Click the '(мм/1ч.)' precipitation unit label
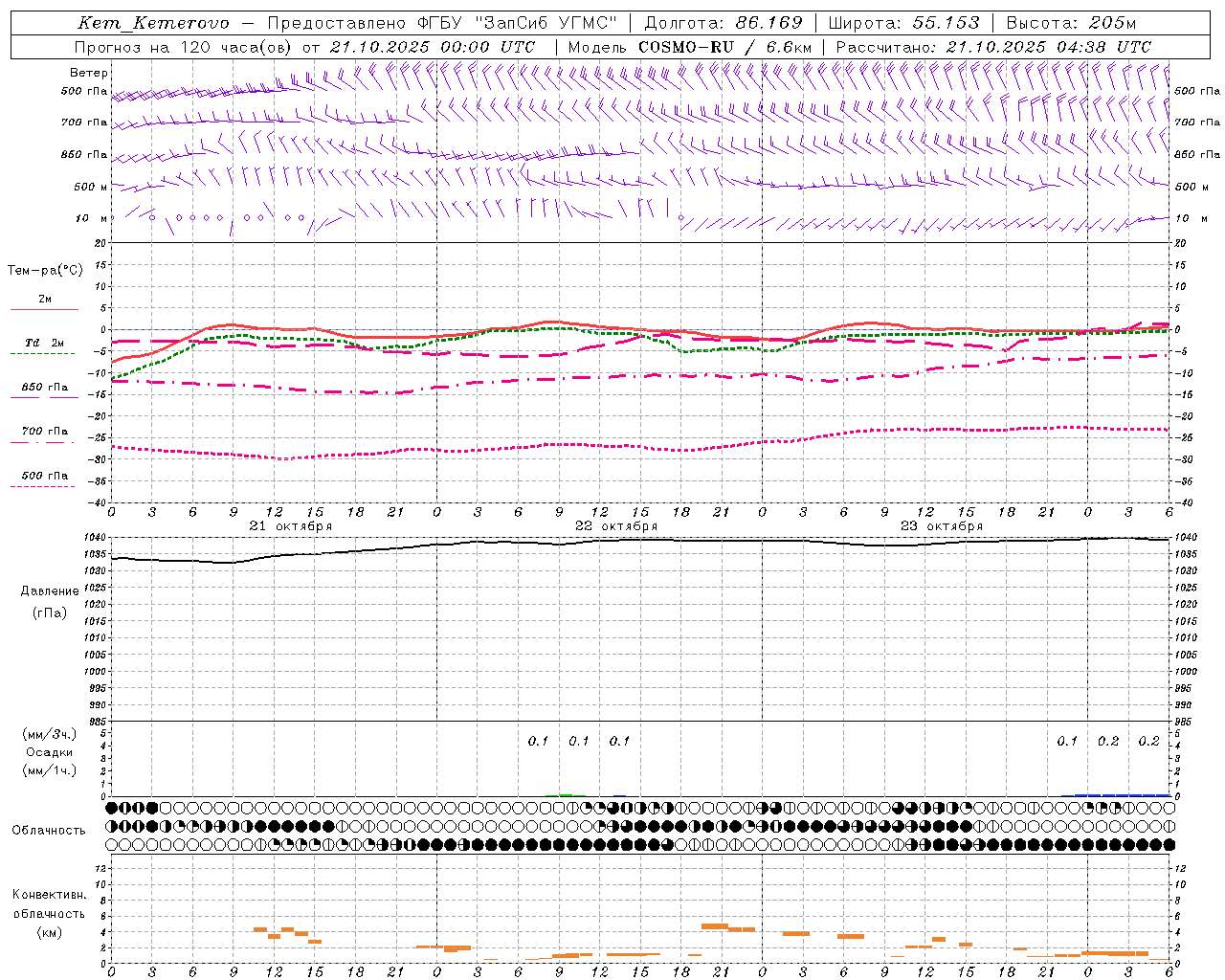 (x=50, y=771)
